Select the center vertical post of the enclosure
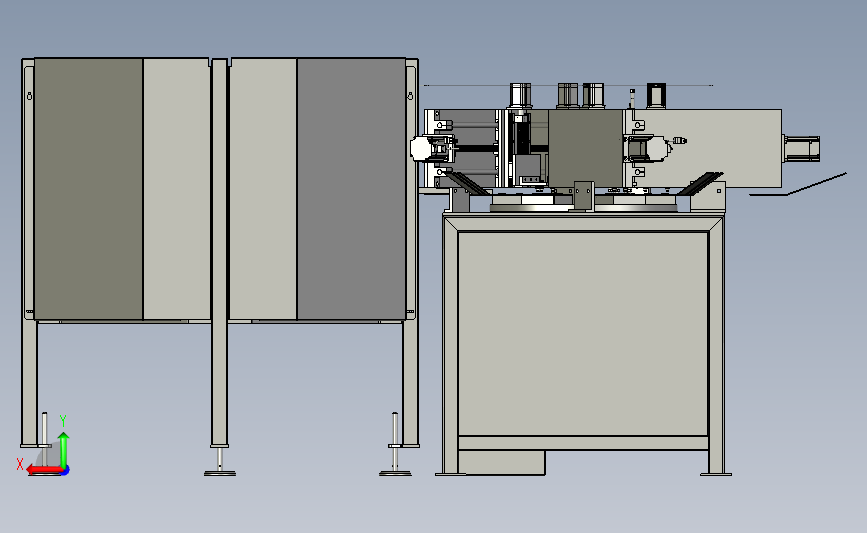Image resolution: width=867 pixels, height=533 pixels. (x=220, y=252)
